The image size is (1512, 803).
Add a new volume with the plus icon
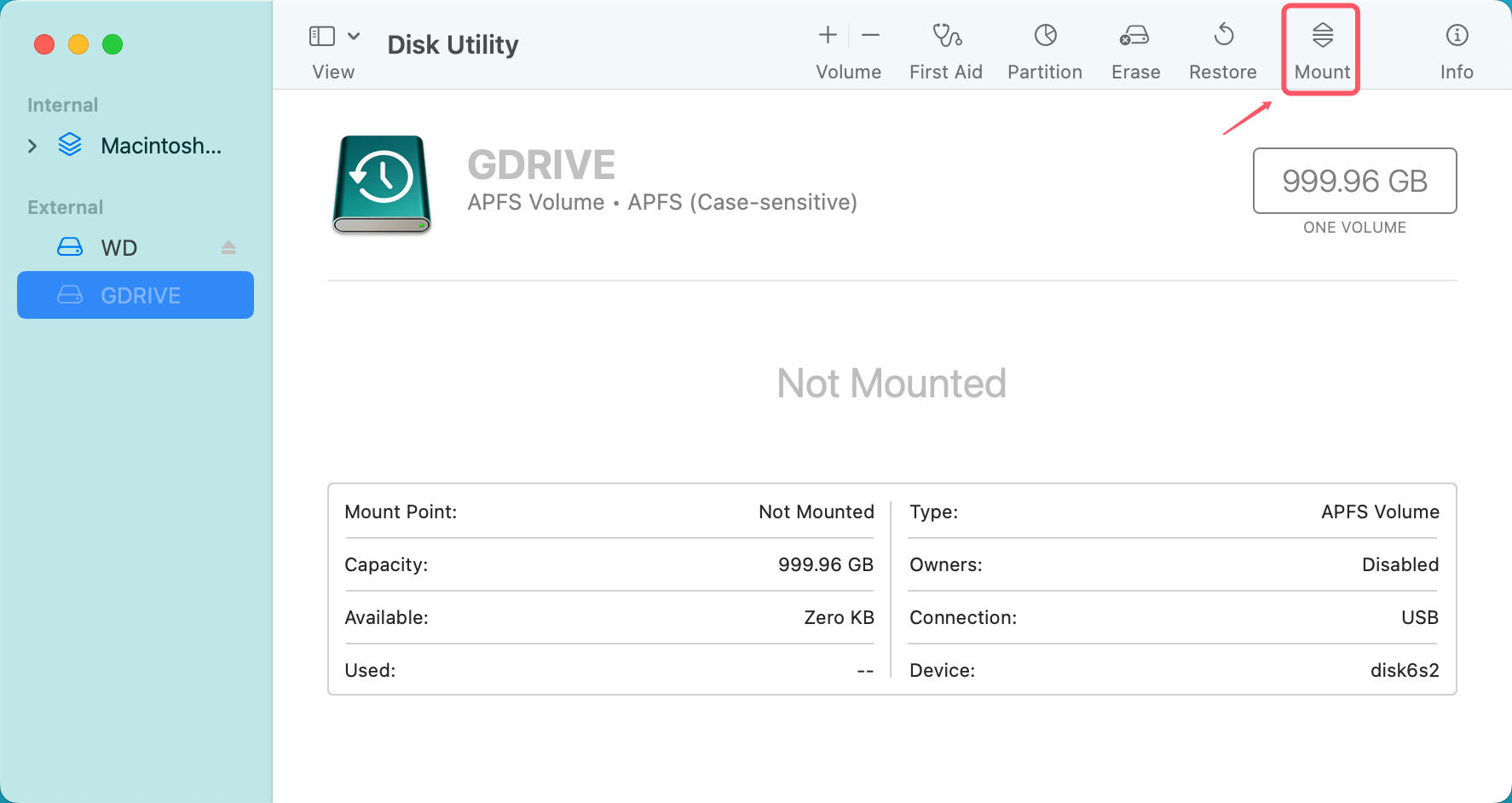tap(826, 35)
